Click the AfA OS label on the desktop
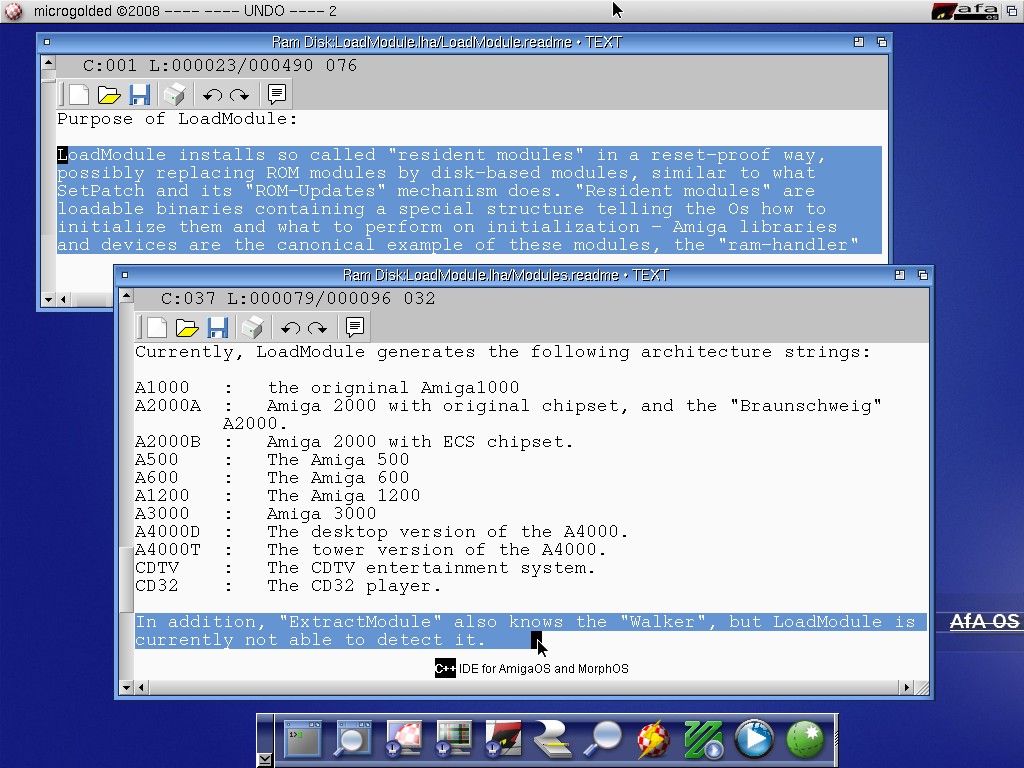 pyautogui.click(x=984, y=622)
